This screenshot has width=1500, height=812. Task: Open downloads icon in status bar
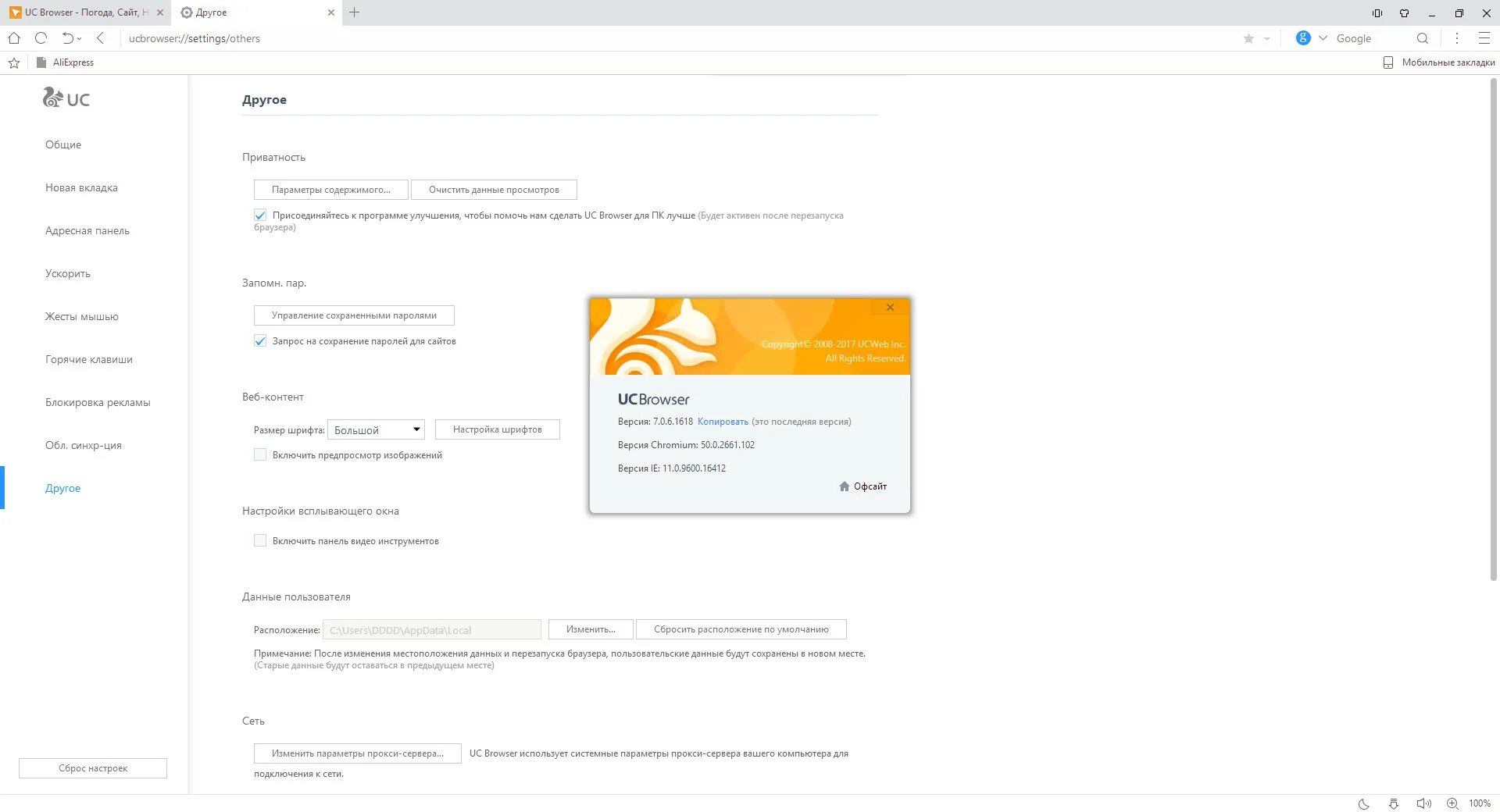coord(1394,803)
